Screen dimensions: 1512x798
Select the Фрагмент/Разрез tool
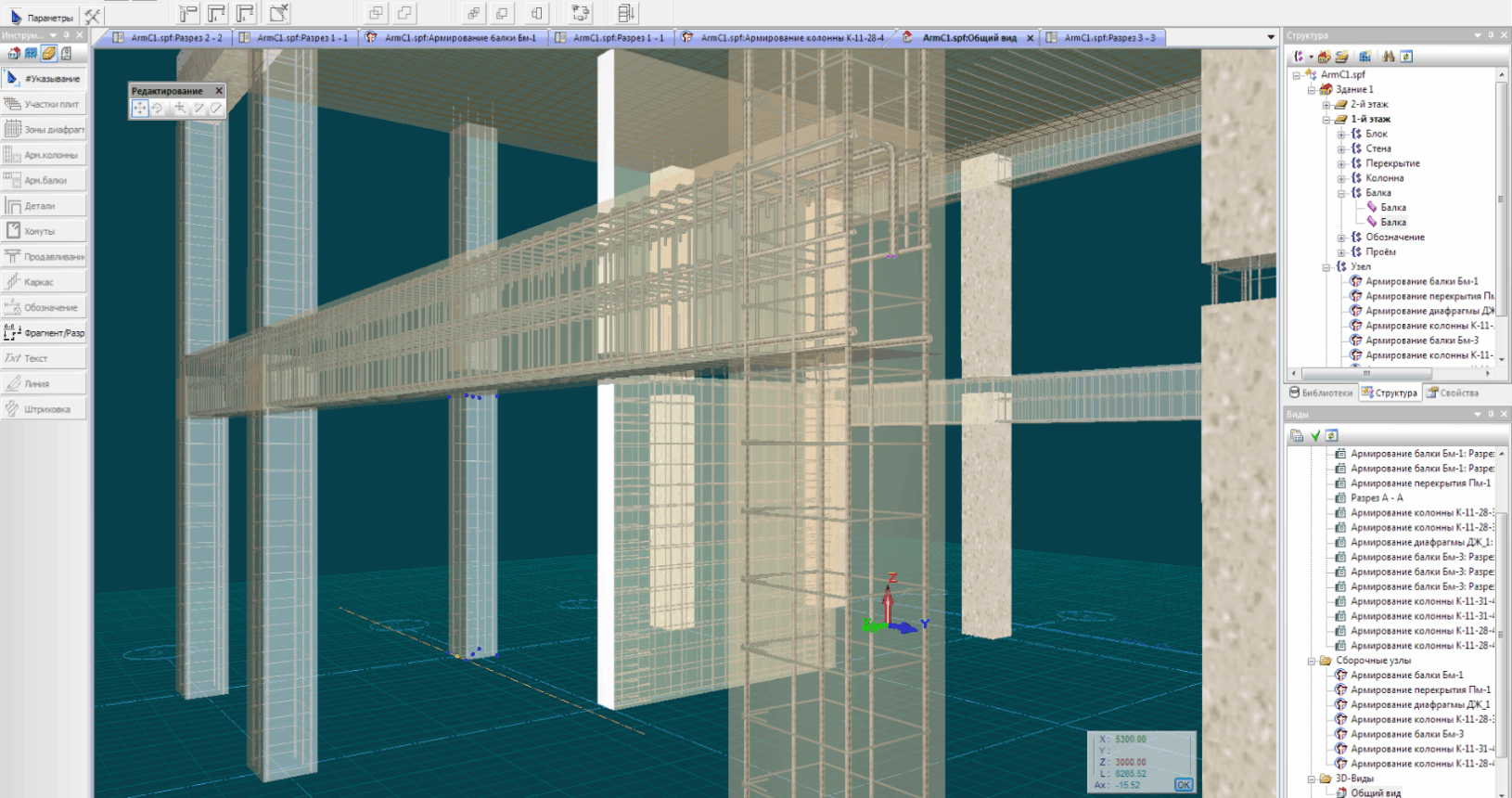(x=44, y=333)
